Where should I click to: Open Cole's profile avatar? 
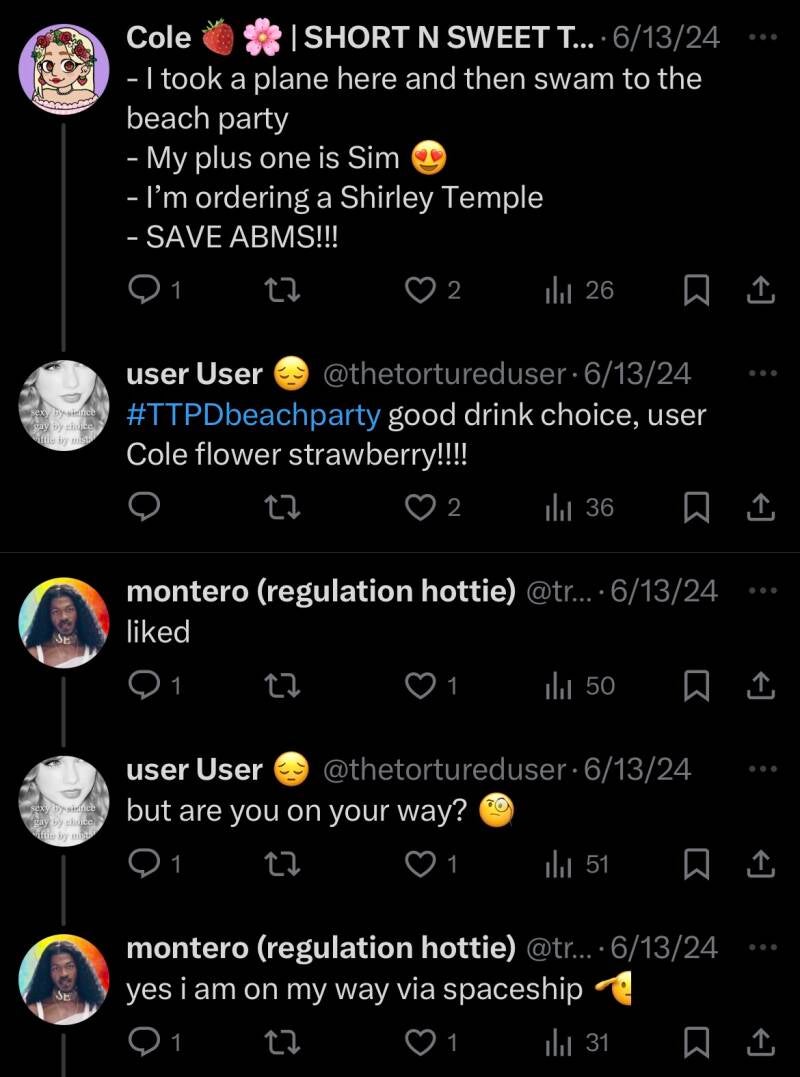64,68
